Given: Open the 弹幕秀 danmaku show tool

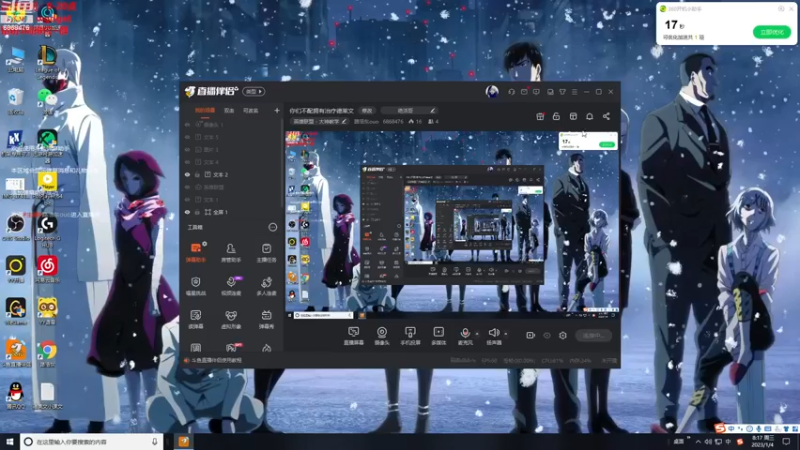Looking at the screenshot, I should (x=266, y=319).
